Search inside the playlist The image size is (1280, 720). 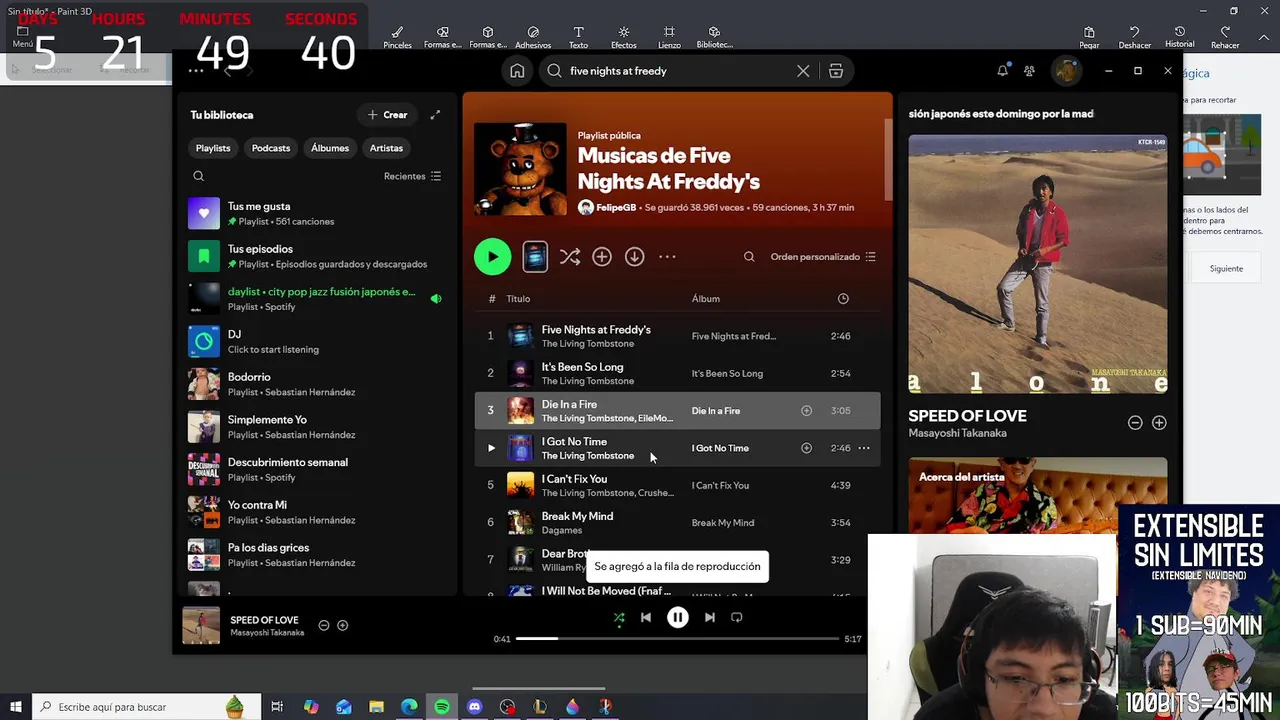pos(749,257)
